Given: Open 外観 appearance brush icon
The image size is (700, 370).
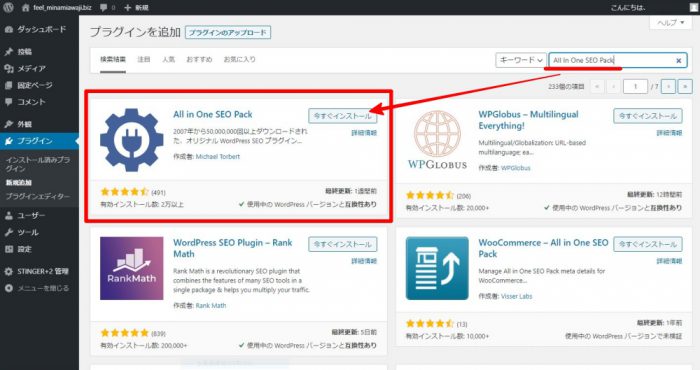Looking at the screenshot, I should (8, 124).
